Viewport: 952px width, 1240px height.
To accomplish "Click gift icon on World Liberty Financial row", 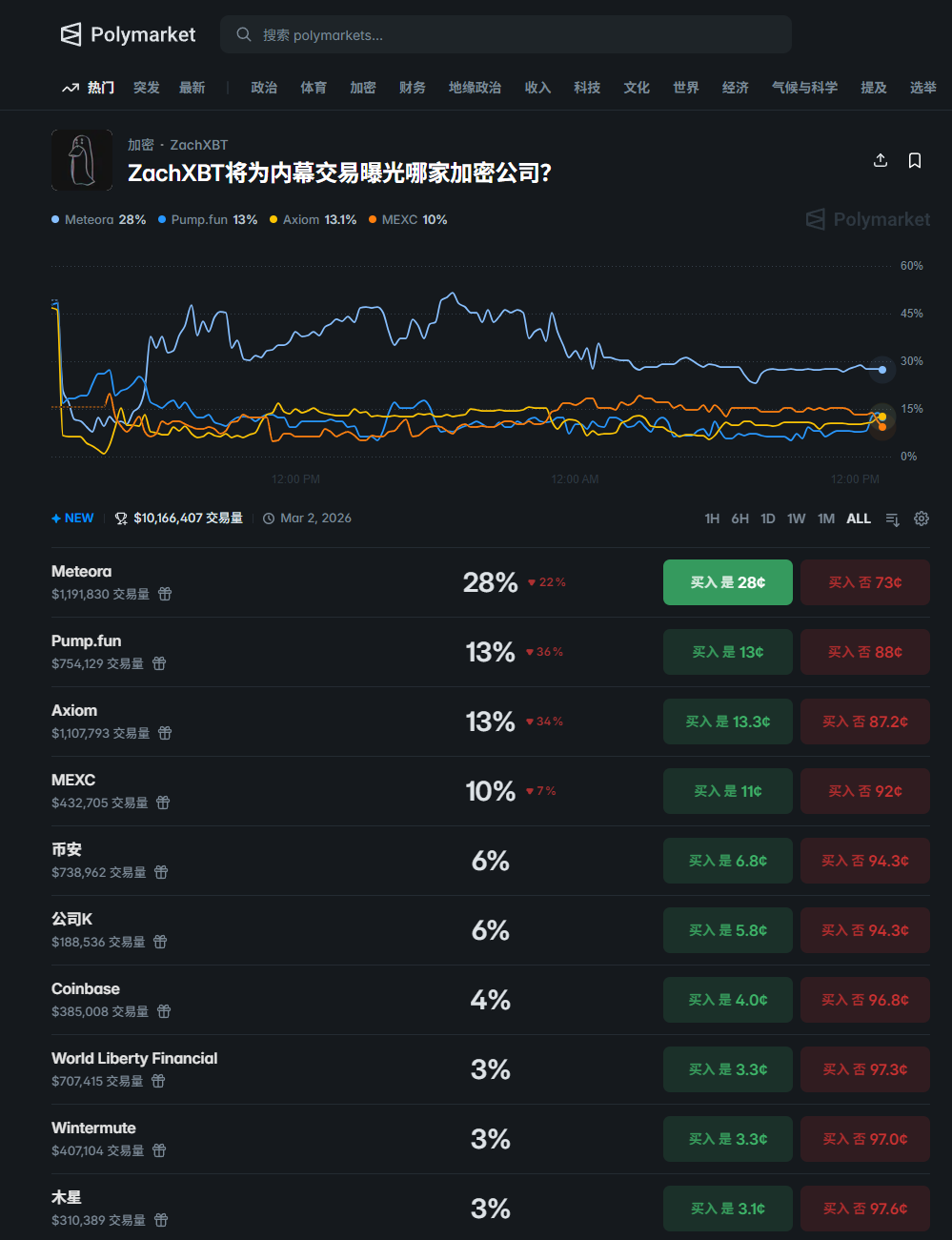I will [158, 1081].
